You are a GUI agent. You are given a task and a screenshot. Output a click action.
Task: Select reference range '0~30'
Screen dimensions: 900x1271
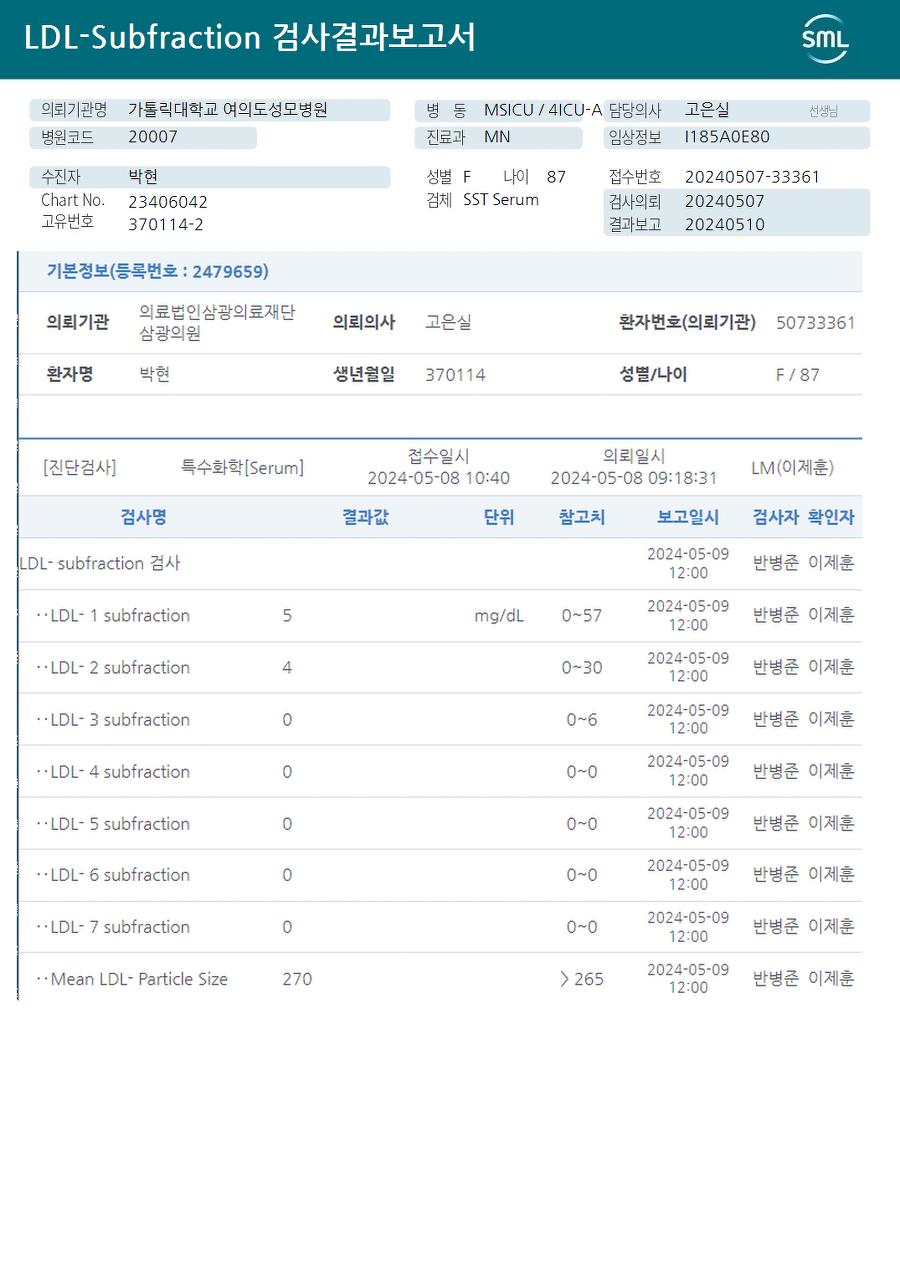coord(582,667)
